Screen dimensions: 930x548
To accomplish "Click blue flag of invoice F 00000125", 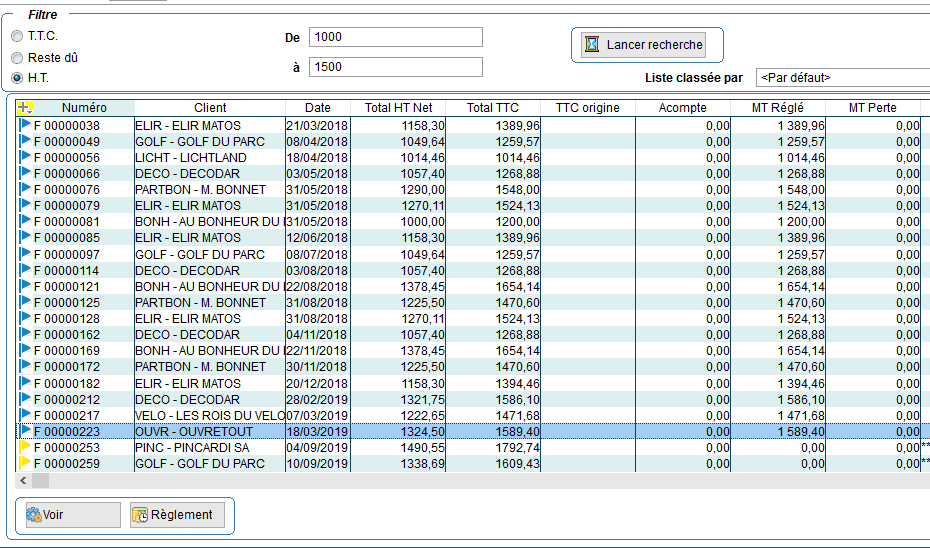I will (x=25, y=301).
